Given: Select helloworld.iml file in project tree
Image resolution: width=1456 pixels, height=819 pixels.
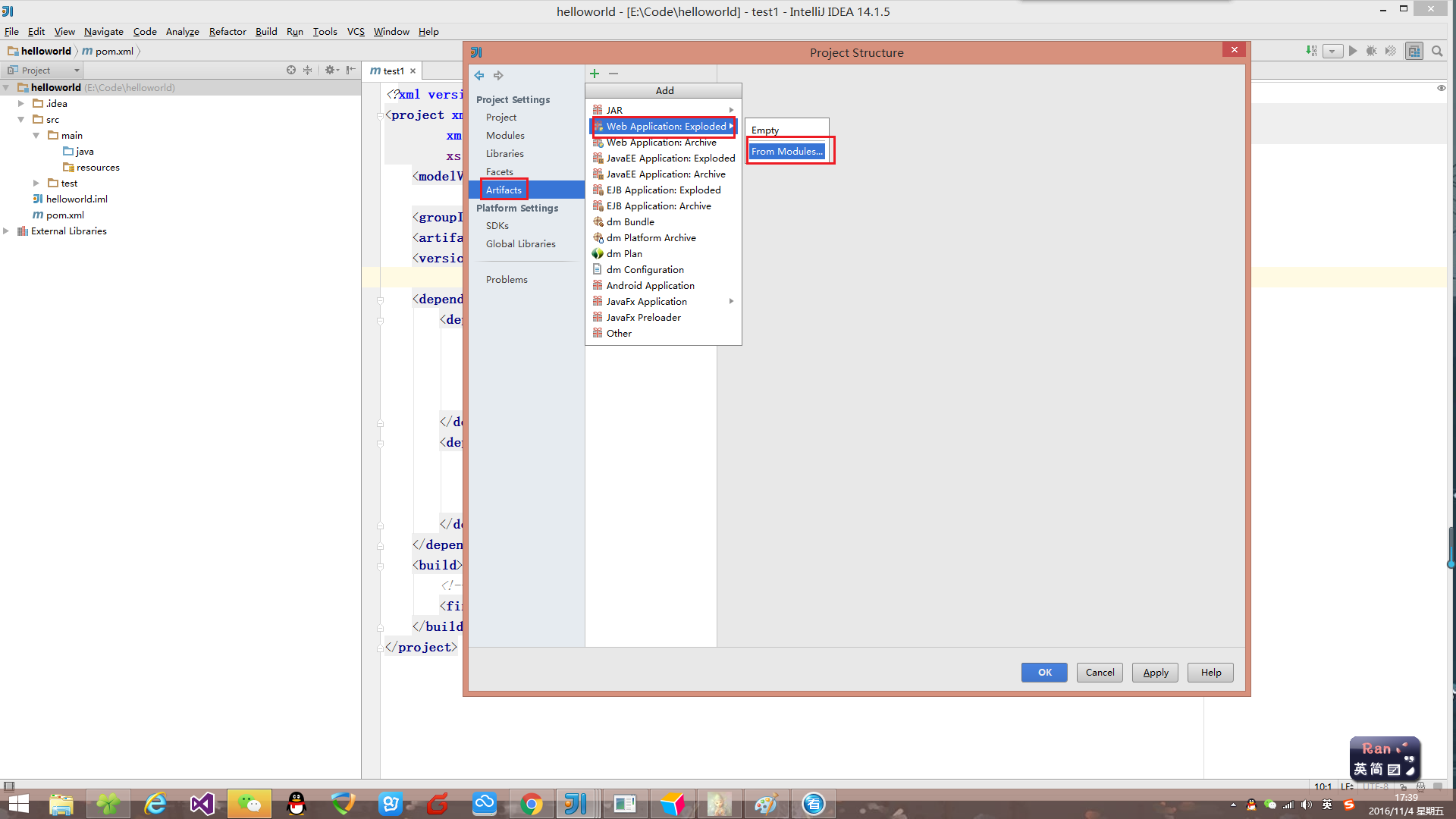Looking at the screenshot, I should click(x=77, y=199).
